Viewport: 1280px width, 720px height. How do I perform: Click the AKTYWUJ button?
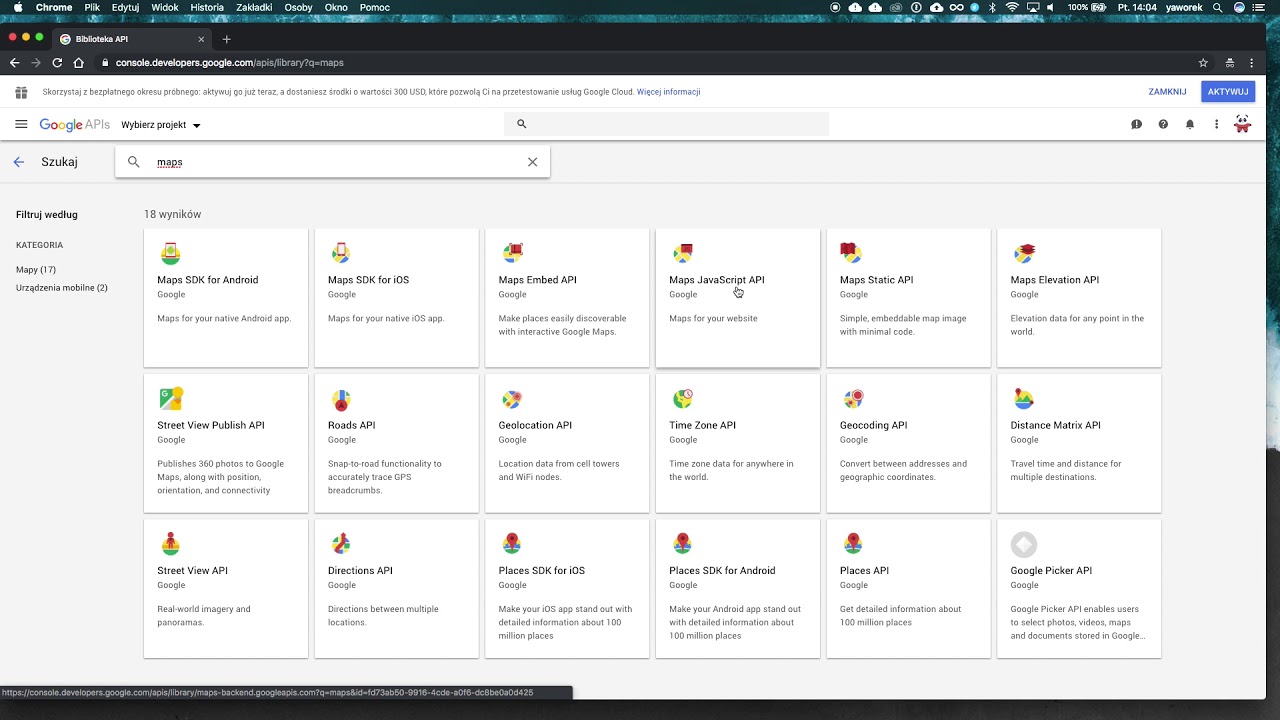point(1228,92)
